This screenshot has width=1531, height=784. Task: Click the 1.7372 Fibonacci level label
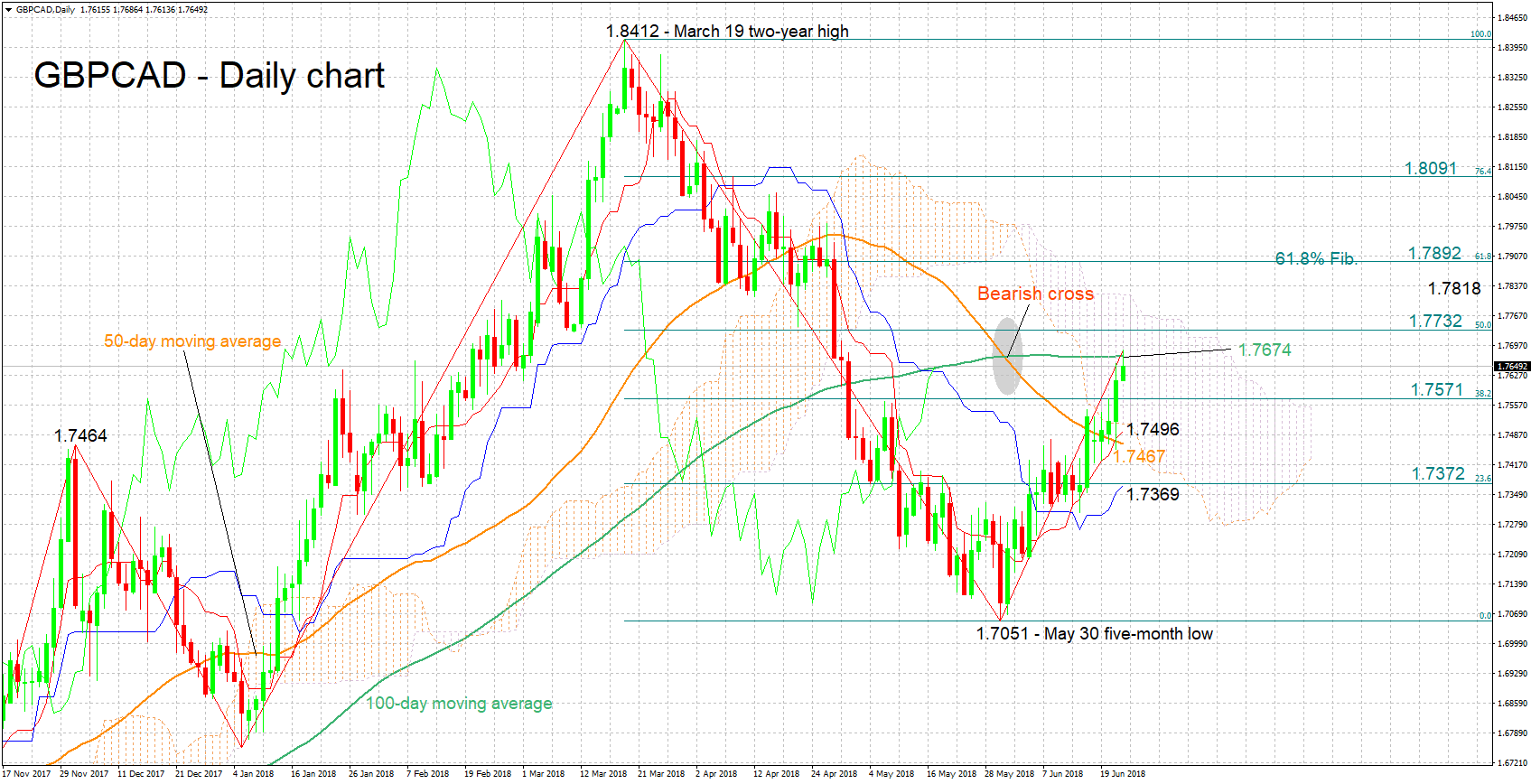(1438, 474)
